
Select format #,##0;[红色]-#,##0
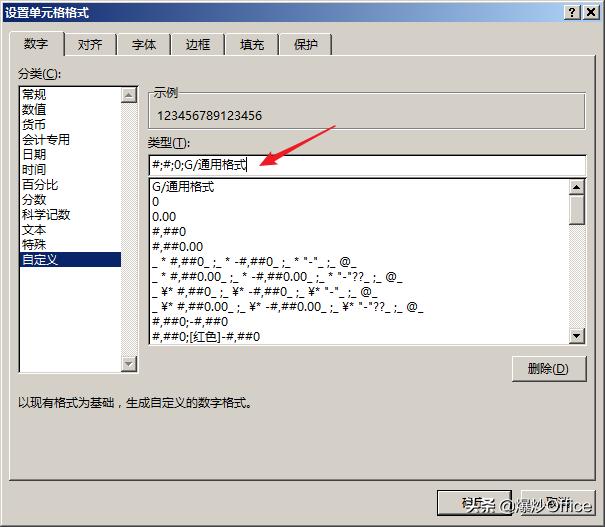tap(360, 337)
